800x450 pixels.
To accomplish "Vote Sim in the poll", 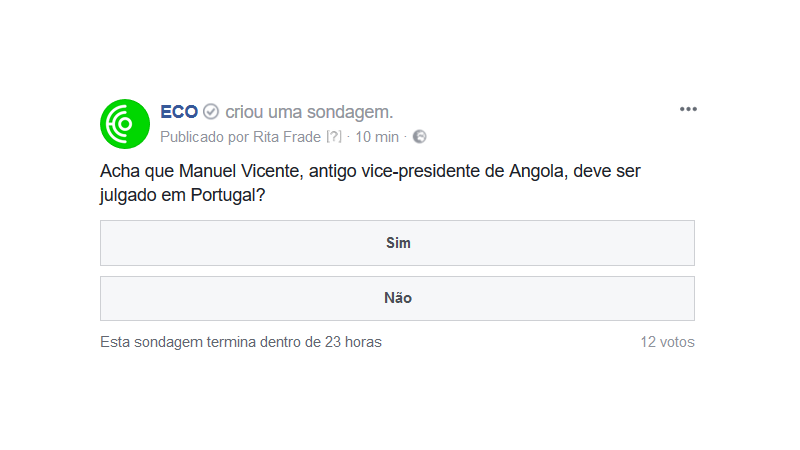I will (397, 243).
